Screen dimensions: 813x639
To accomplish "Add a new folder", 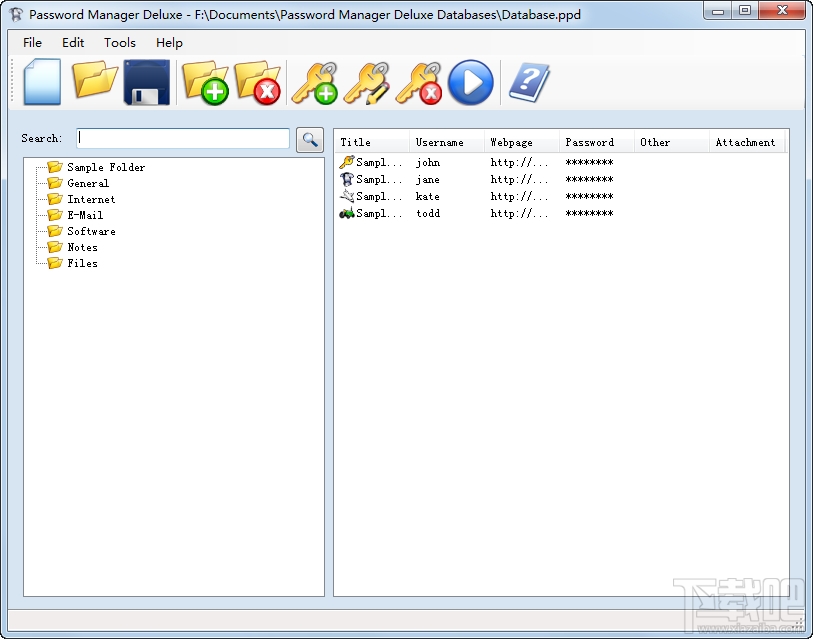I will coord(203,83).
